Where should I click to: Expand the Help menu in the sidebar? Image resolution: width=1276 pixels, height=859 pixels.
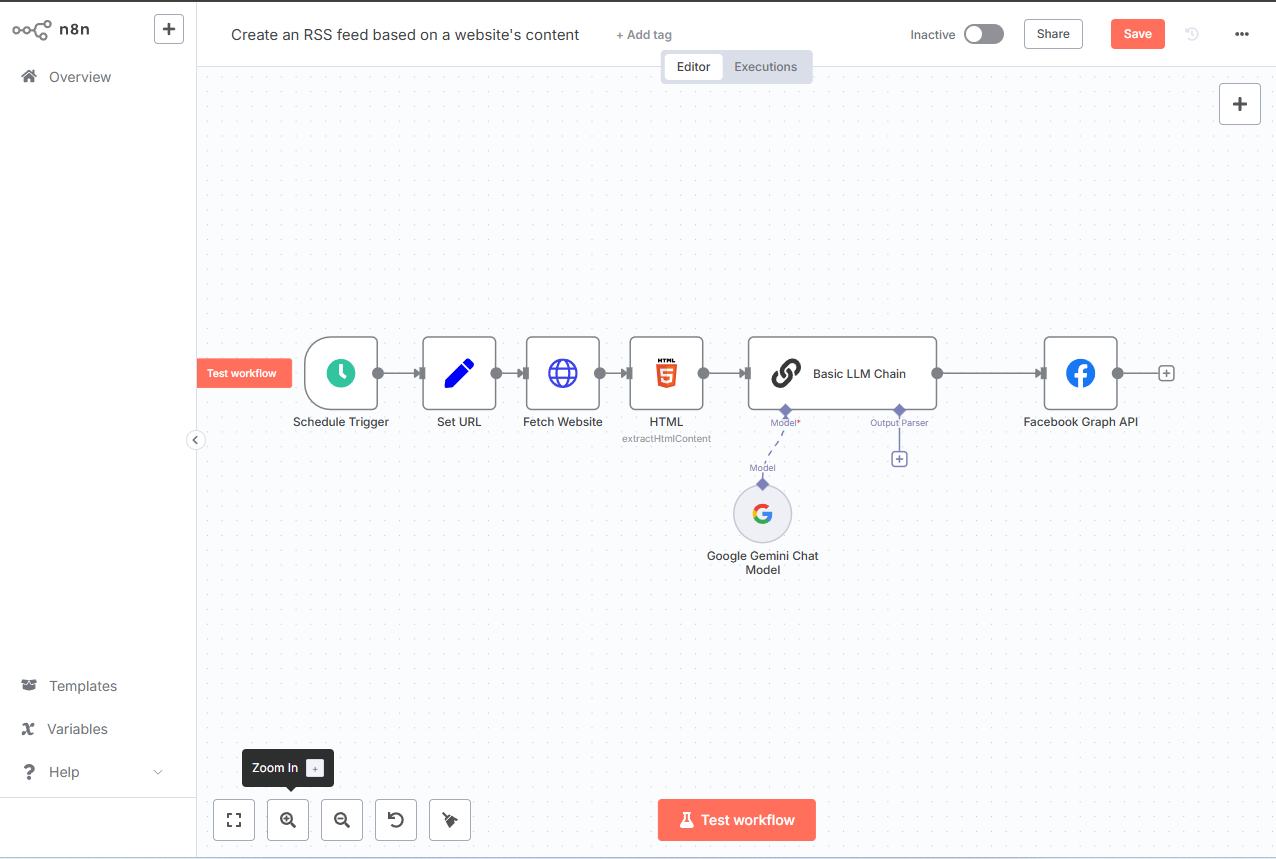(x=92, y=772)
